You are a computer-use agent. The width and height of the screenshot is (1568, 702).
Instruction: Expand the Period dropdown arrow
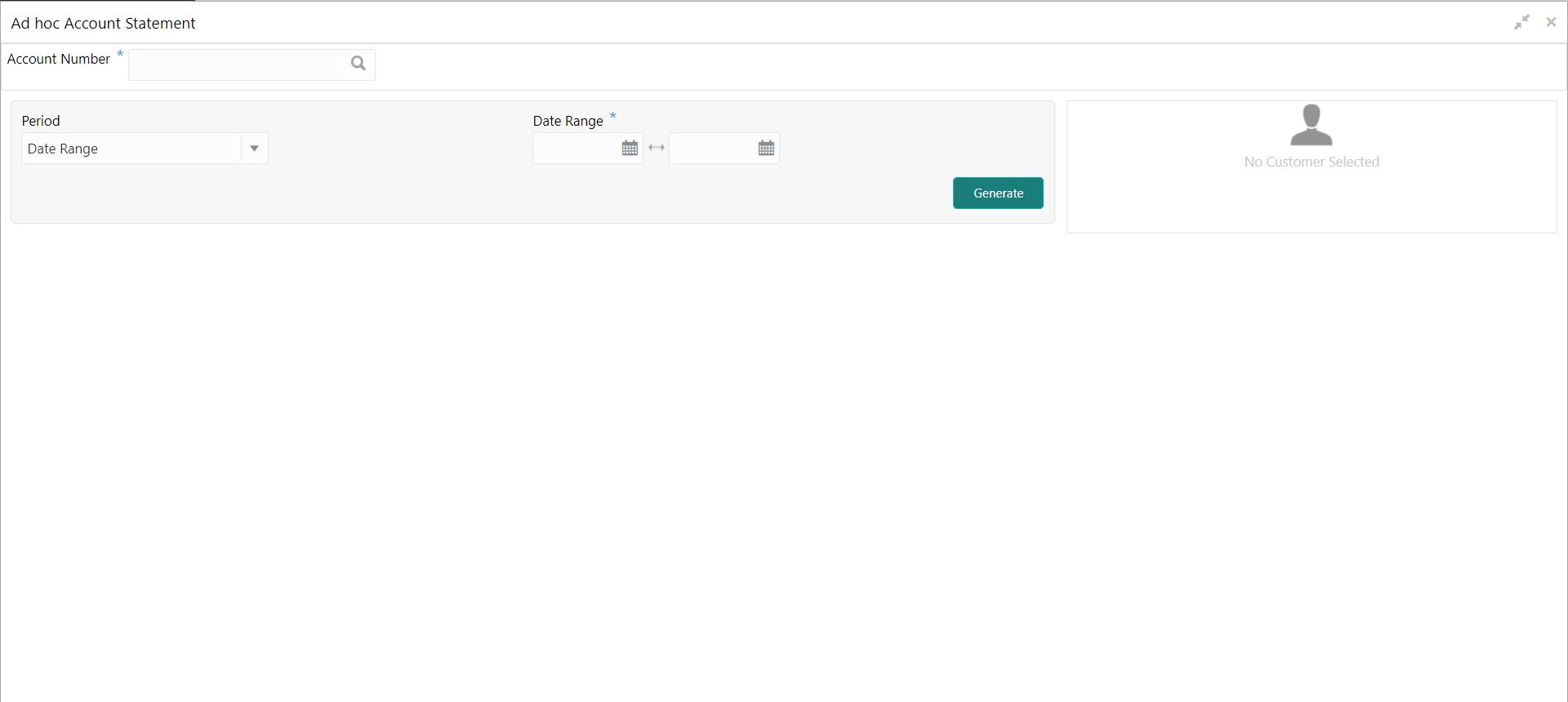pos(254,149)
